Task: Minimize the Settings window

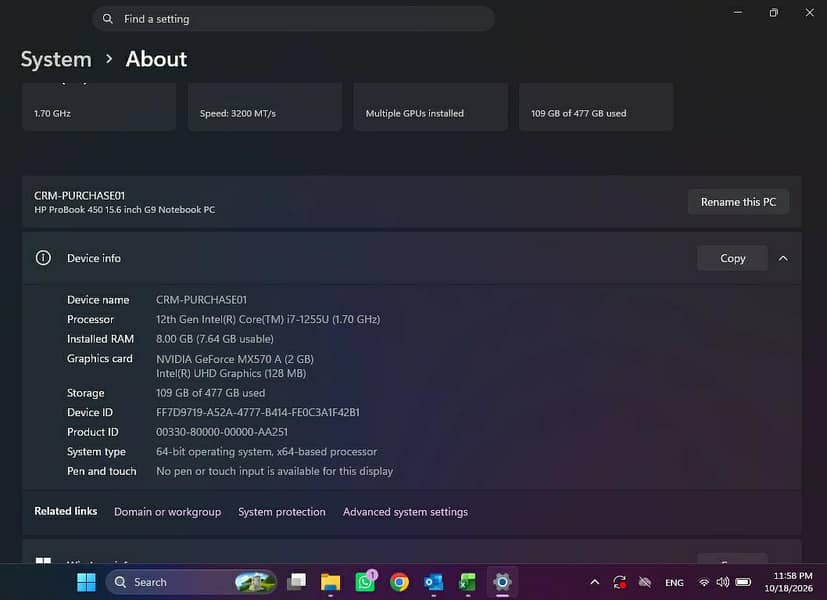Action: click(x=738, y=12)
